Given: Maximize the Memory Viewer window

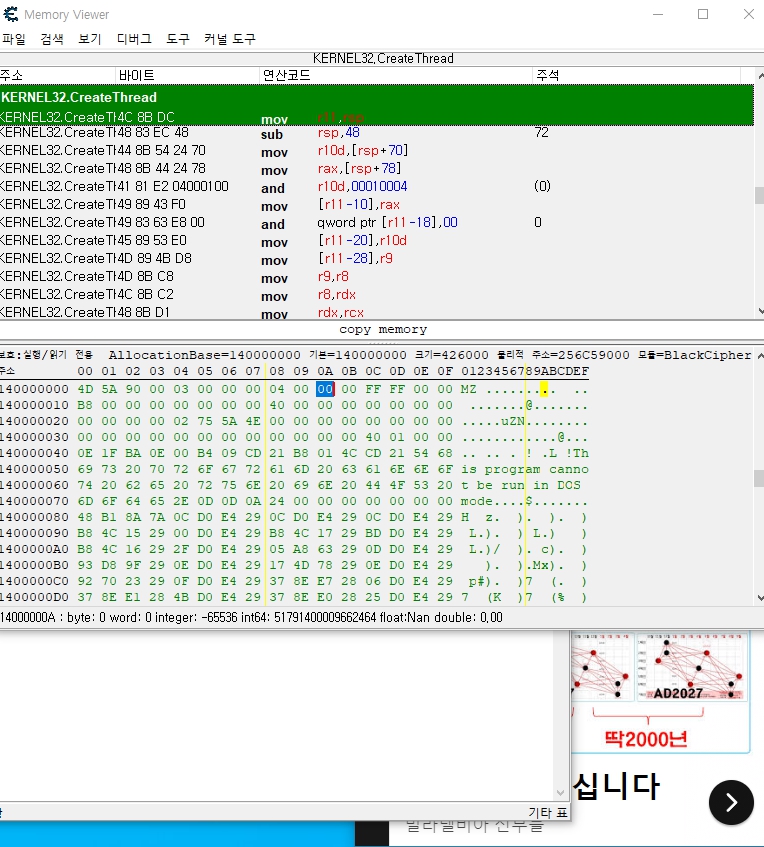Looking at the screenshot, I should pyautogui.click(x=703, y=15).
